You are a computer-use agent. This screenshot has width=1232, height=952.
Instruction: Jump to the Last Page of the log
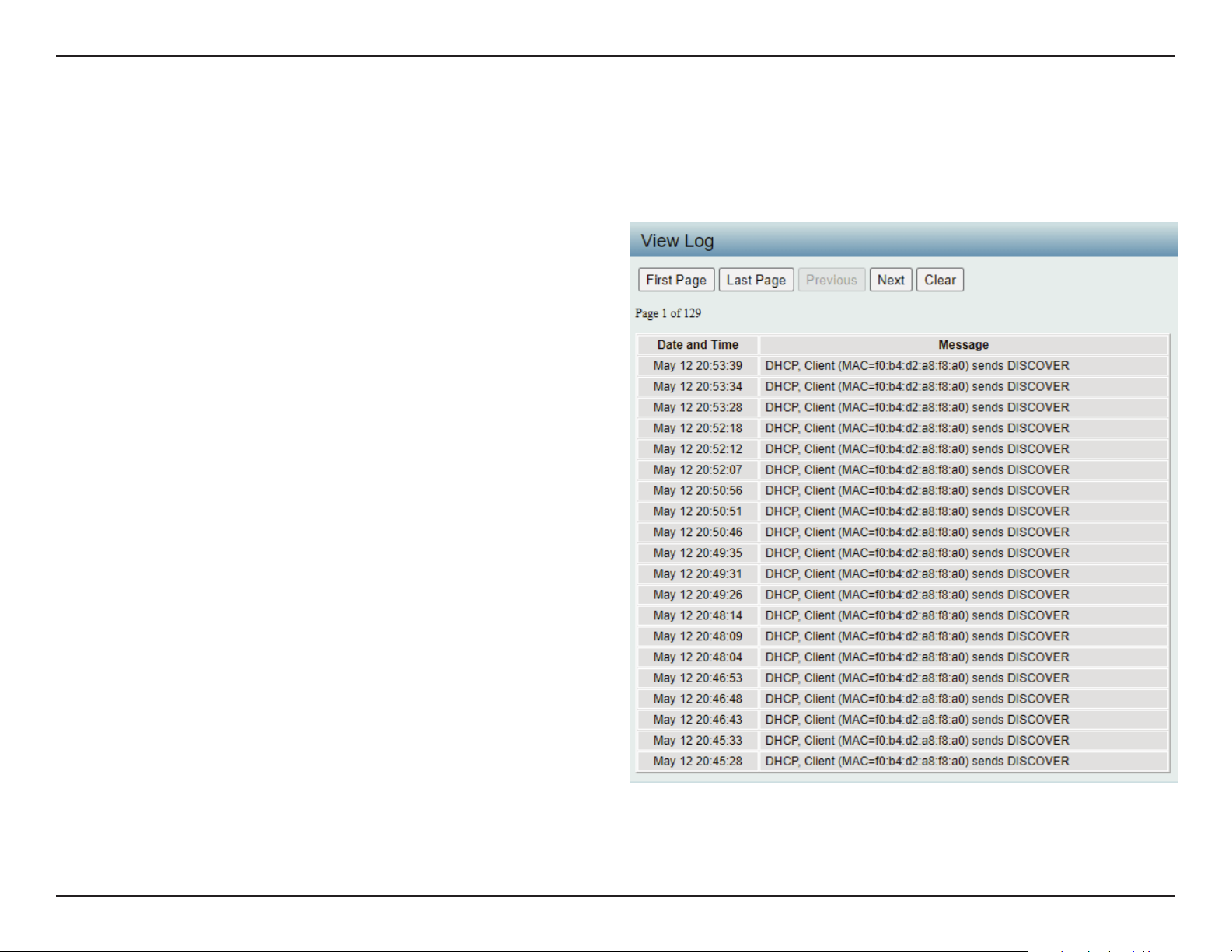[756, 280]
